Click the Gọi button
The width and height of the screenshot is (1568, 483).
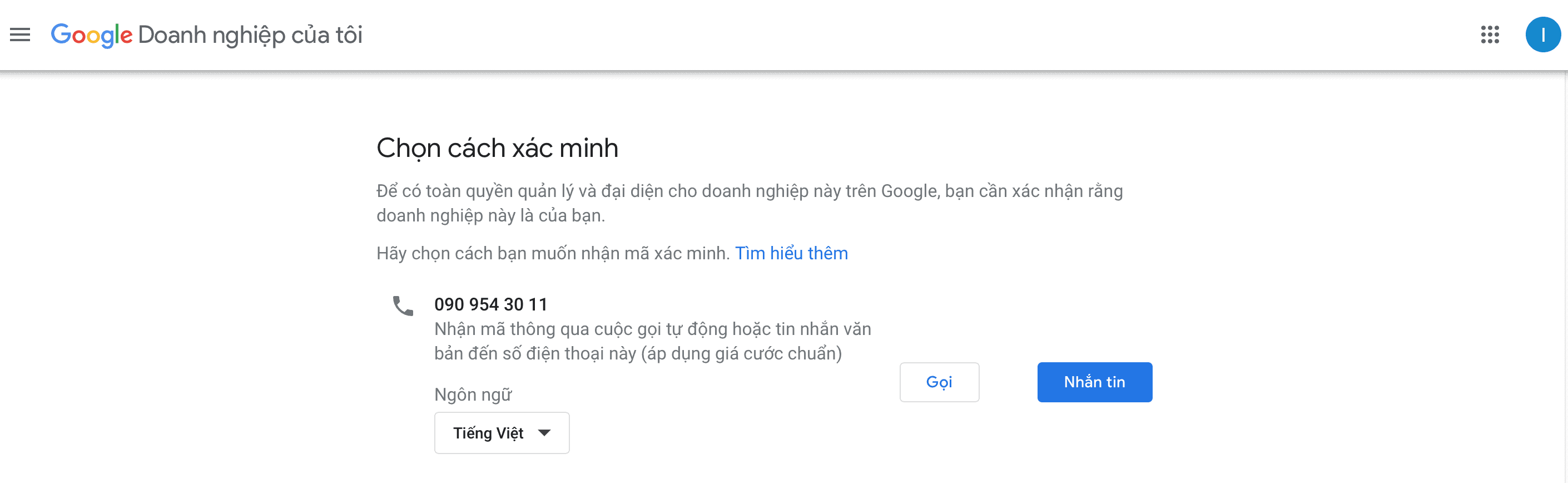939,382
